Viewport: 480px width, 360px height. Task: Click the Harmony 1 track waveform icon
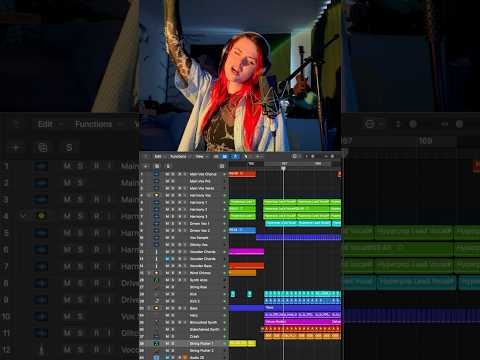coord(156,202)
